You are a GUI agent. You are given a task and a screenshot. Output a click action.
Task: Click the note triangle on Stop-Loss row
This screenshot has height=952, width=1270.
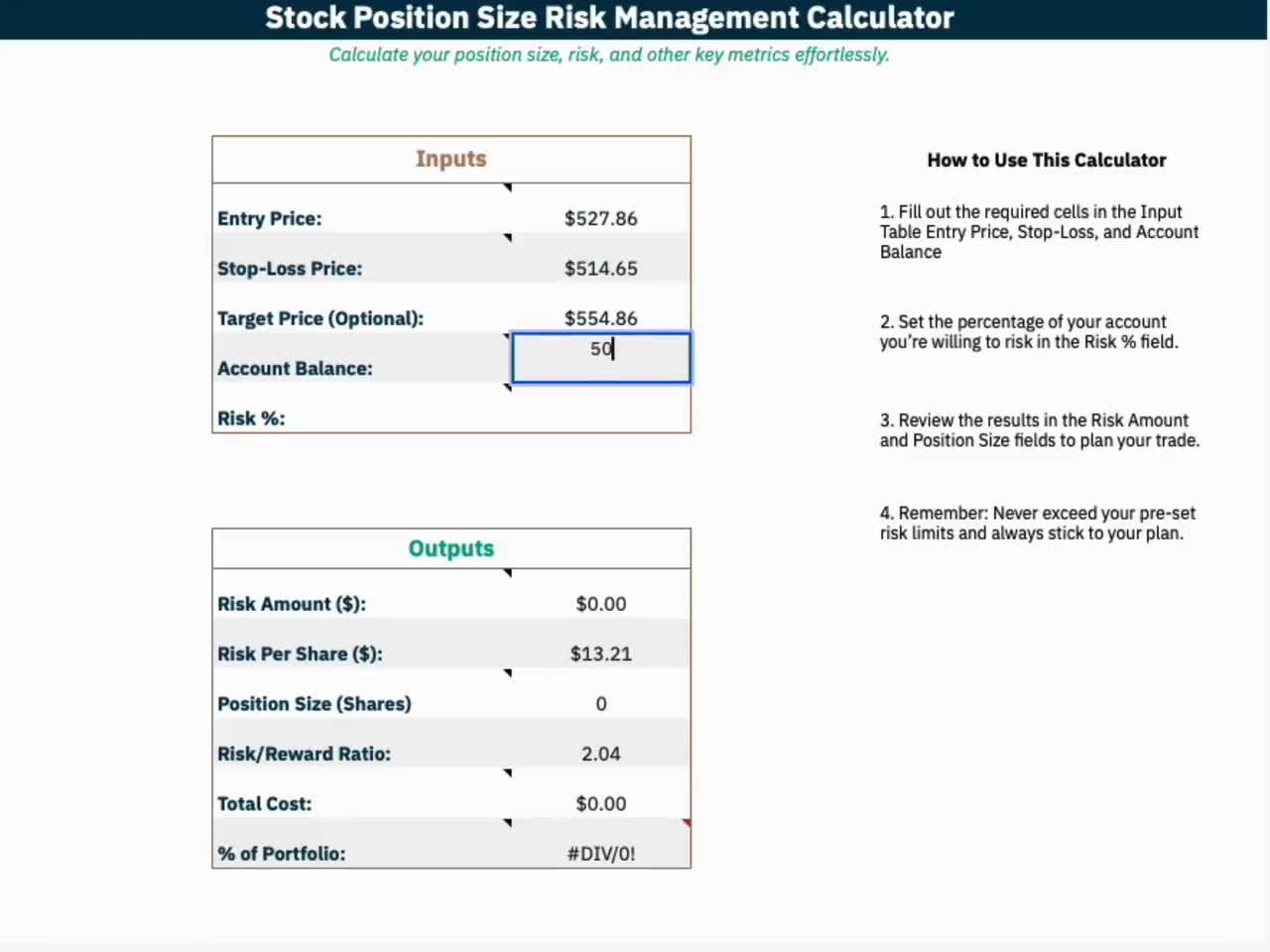coord(508,238)
